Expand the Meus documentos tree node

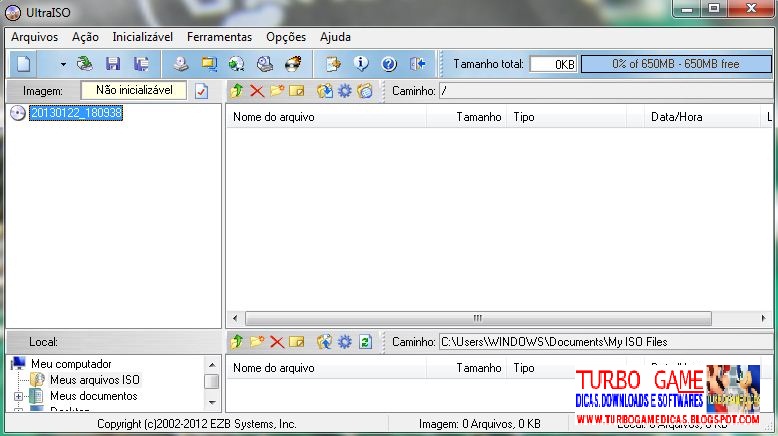point(18,396)
